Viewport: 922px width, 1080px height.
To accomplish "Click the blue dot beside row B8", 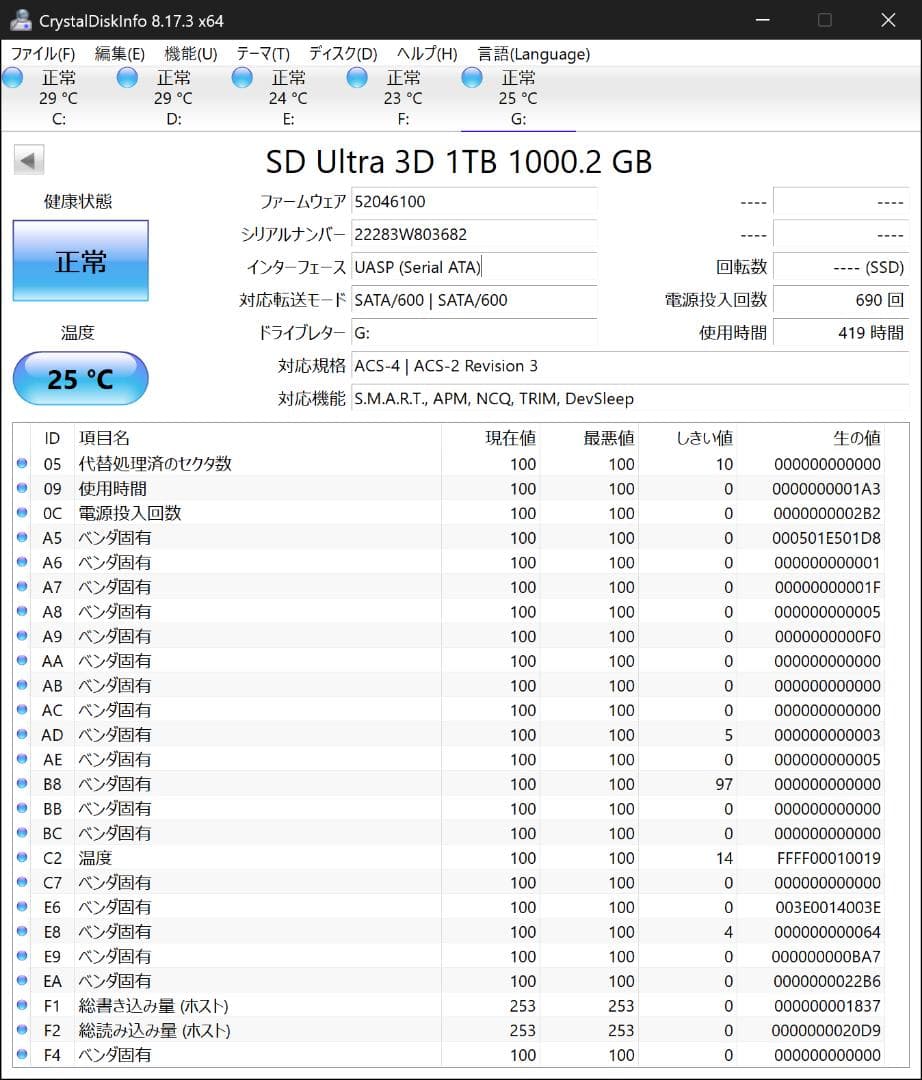I will (23, 784).
